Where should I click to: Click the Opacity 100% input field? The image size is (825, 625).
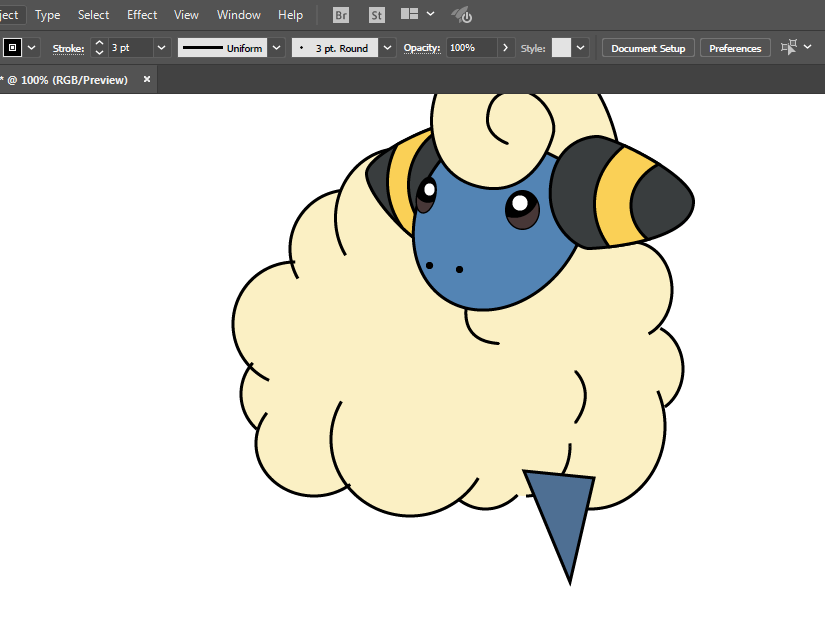(x=471, y=48)
